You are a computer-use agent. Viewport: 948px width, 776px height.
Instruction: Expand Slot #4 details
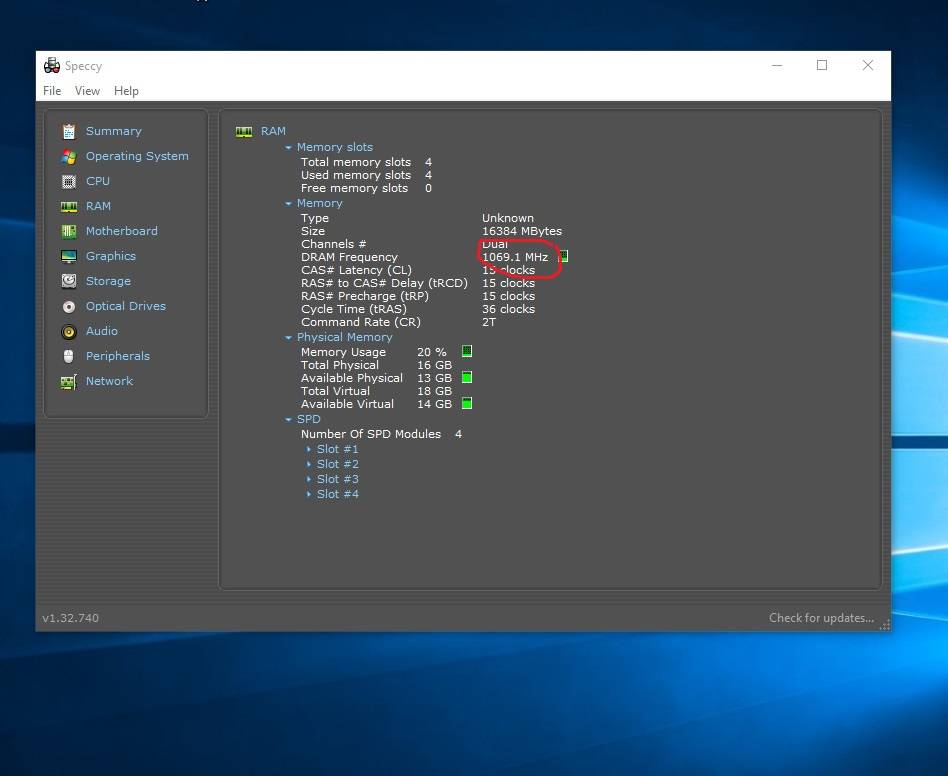tap(309, 494)
